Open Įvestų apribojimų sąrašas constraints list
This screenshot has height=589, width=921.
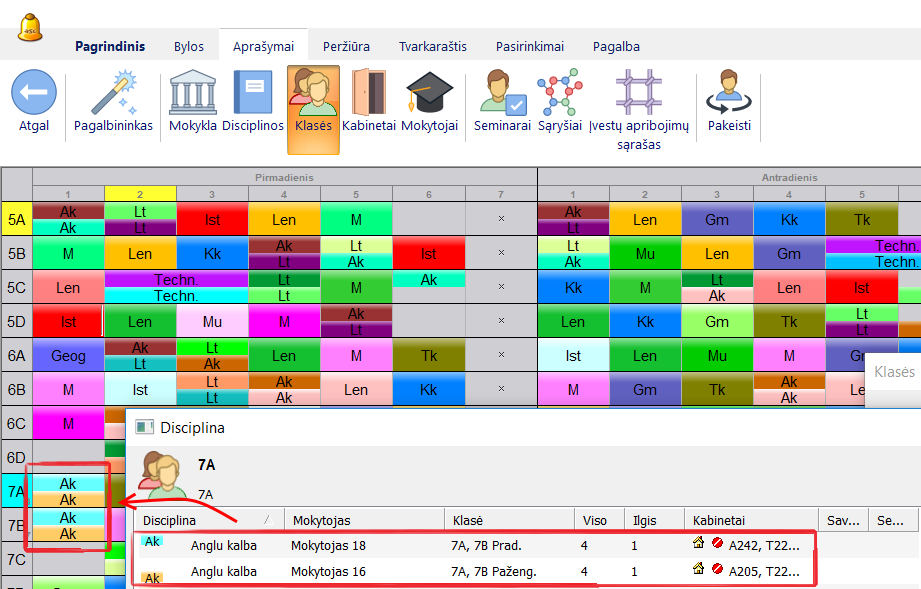pyautogui.click(x=638, y=93)
